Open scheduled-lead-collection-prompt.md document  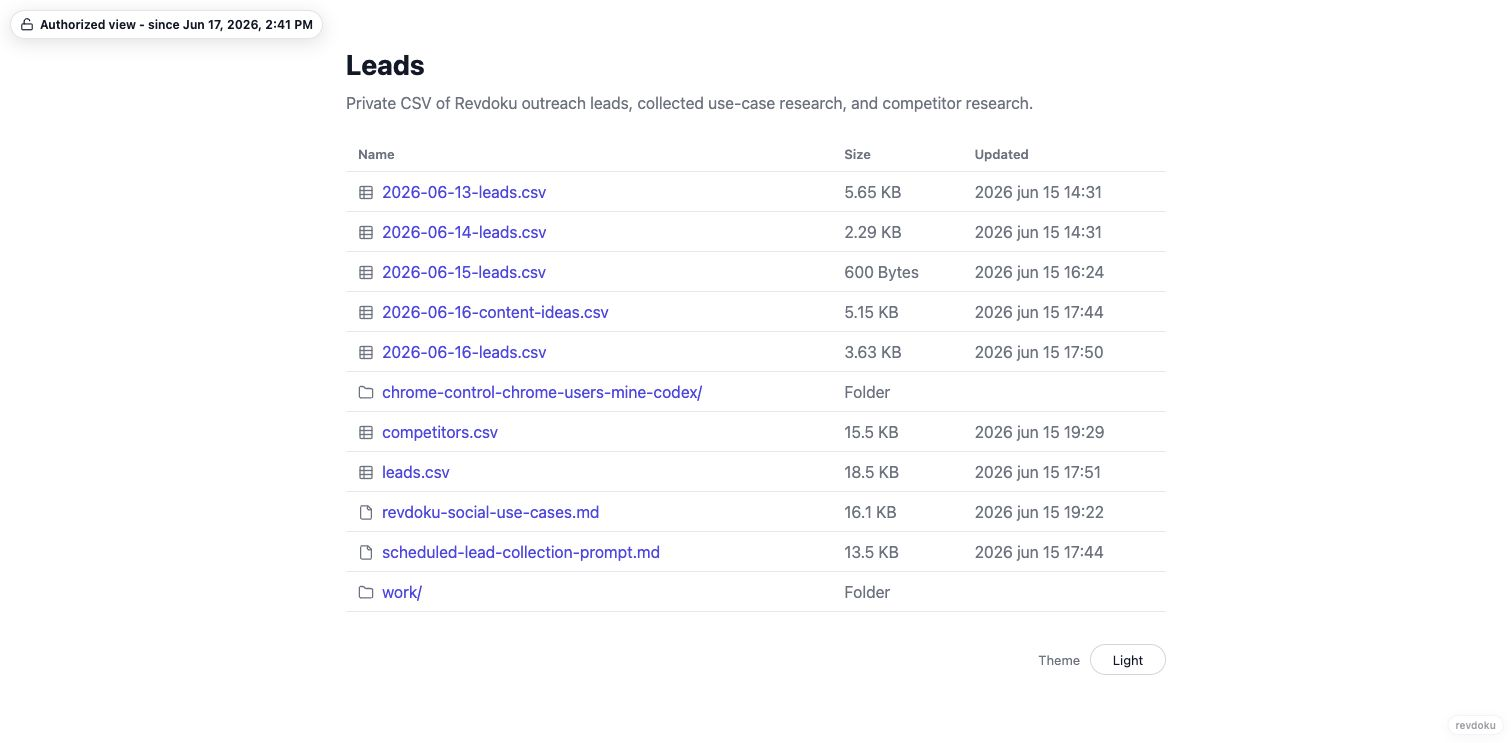coord(521,552)
